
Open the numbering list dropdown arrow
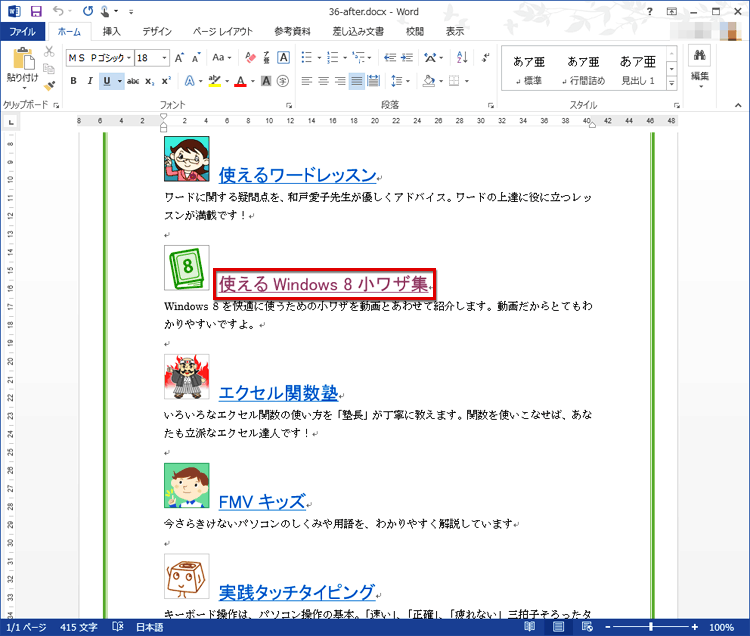345,58
